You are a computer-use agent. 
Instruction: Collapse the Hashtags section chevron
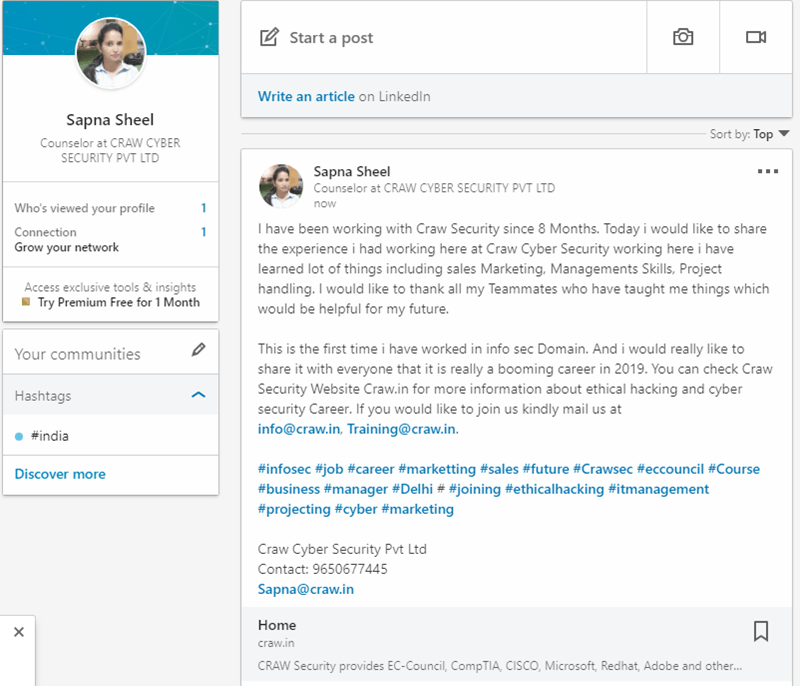coord(198,395)
